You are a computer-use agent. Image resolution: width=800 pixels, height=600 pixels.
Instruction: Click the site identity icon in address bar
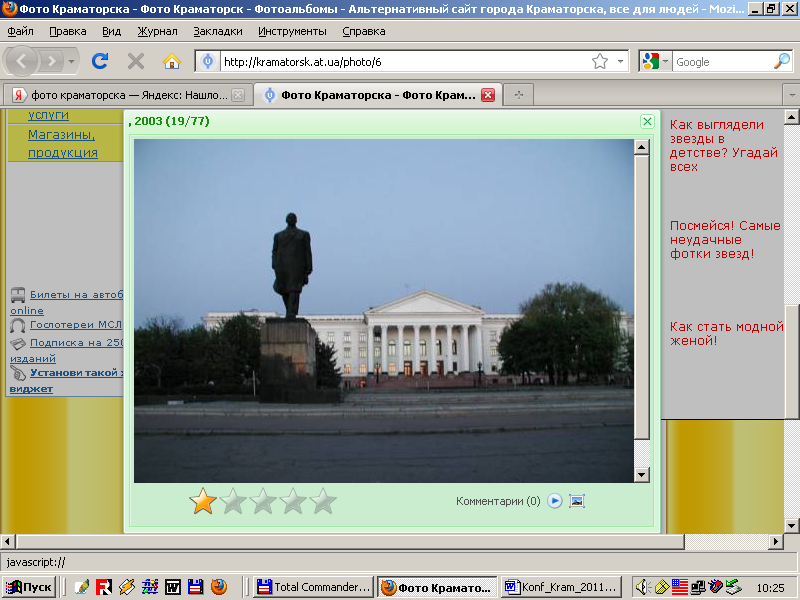pos(208,62)
